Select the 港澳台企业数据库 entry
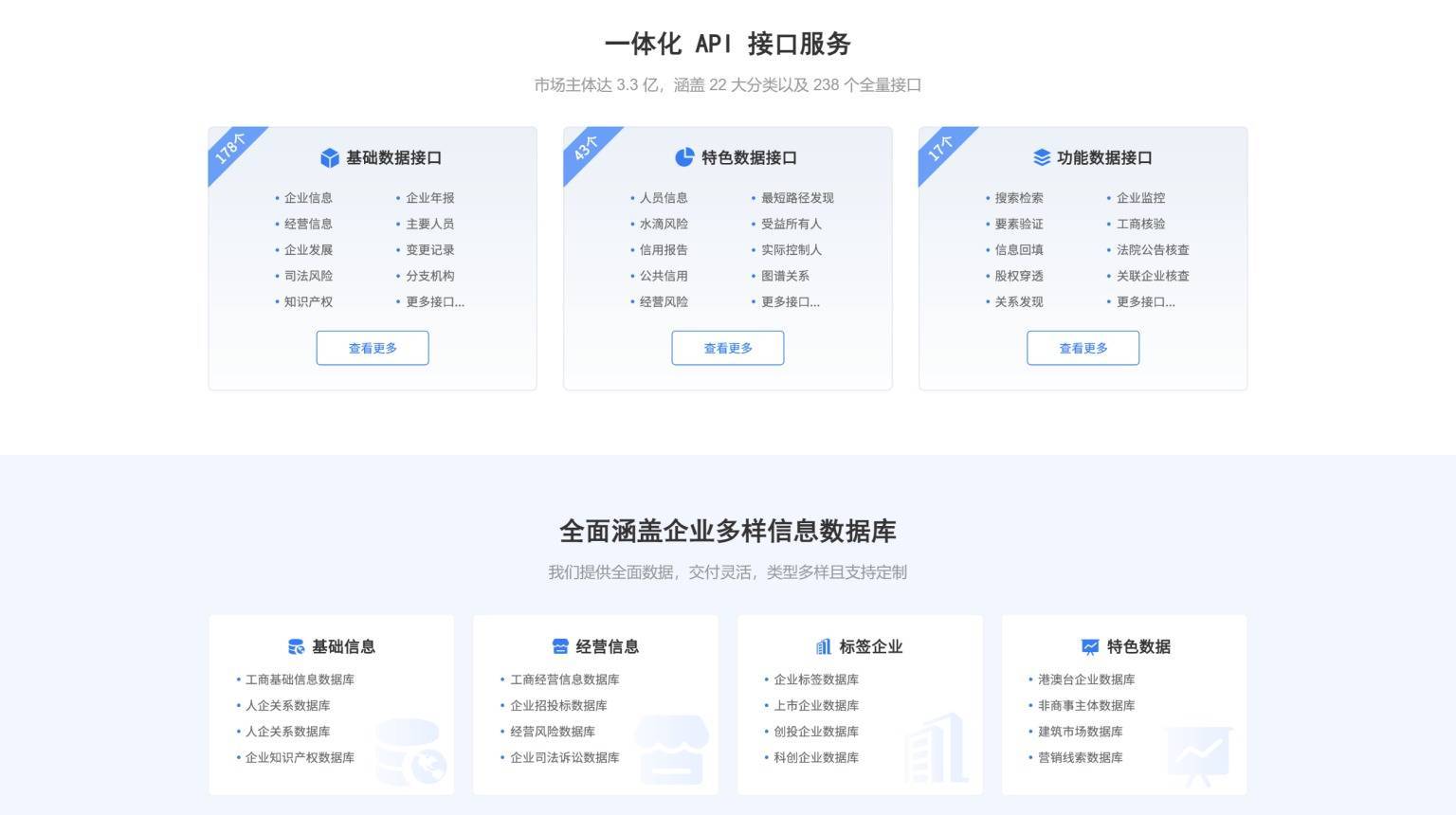 pos(1085,679)
